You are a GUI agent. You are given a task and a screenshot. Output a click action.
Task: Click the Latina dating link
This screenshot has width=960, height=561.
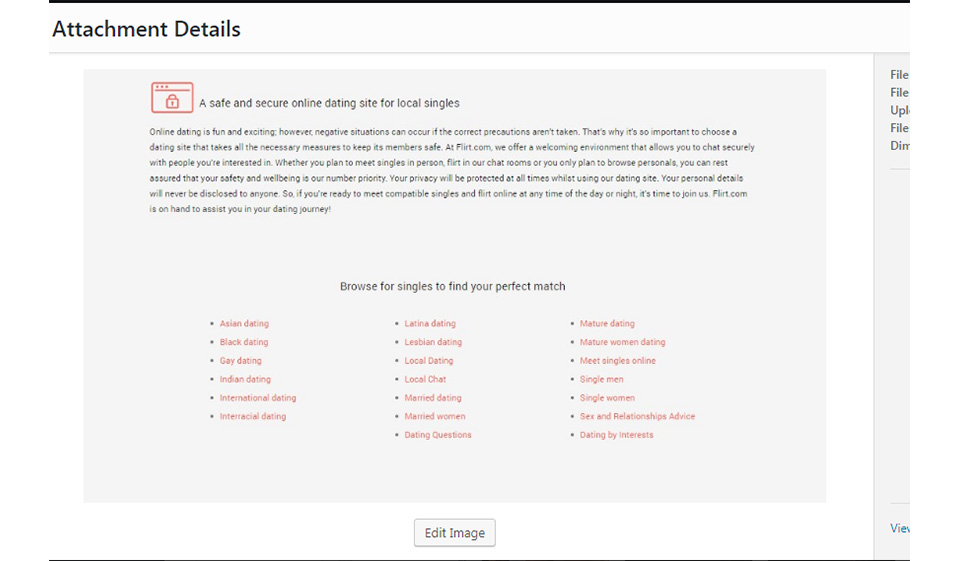430,324
